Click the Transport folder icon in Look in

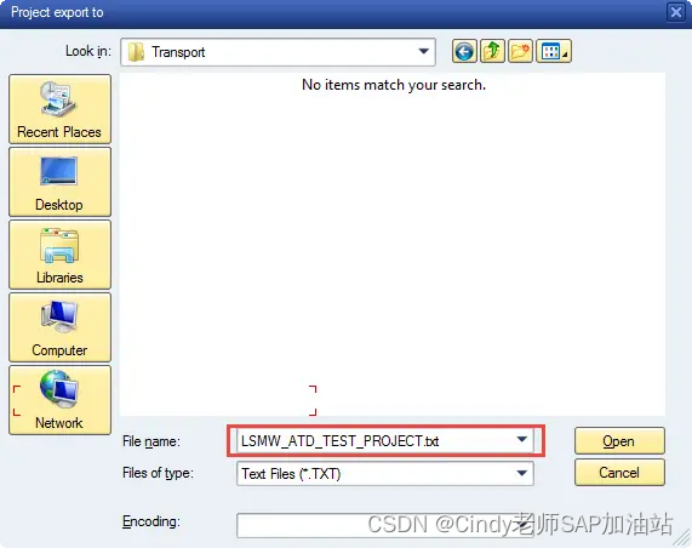point(136,52)
